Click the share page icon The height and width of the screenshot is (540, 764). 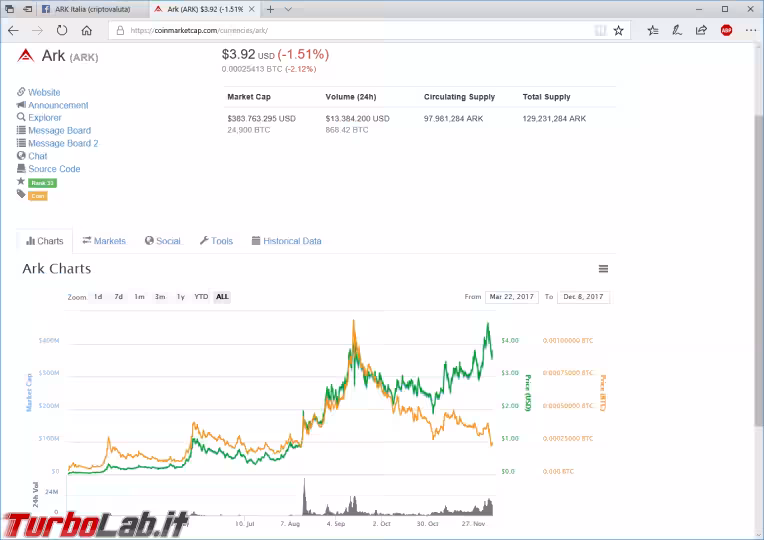coord(701,31)
